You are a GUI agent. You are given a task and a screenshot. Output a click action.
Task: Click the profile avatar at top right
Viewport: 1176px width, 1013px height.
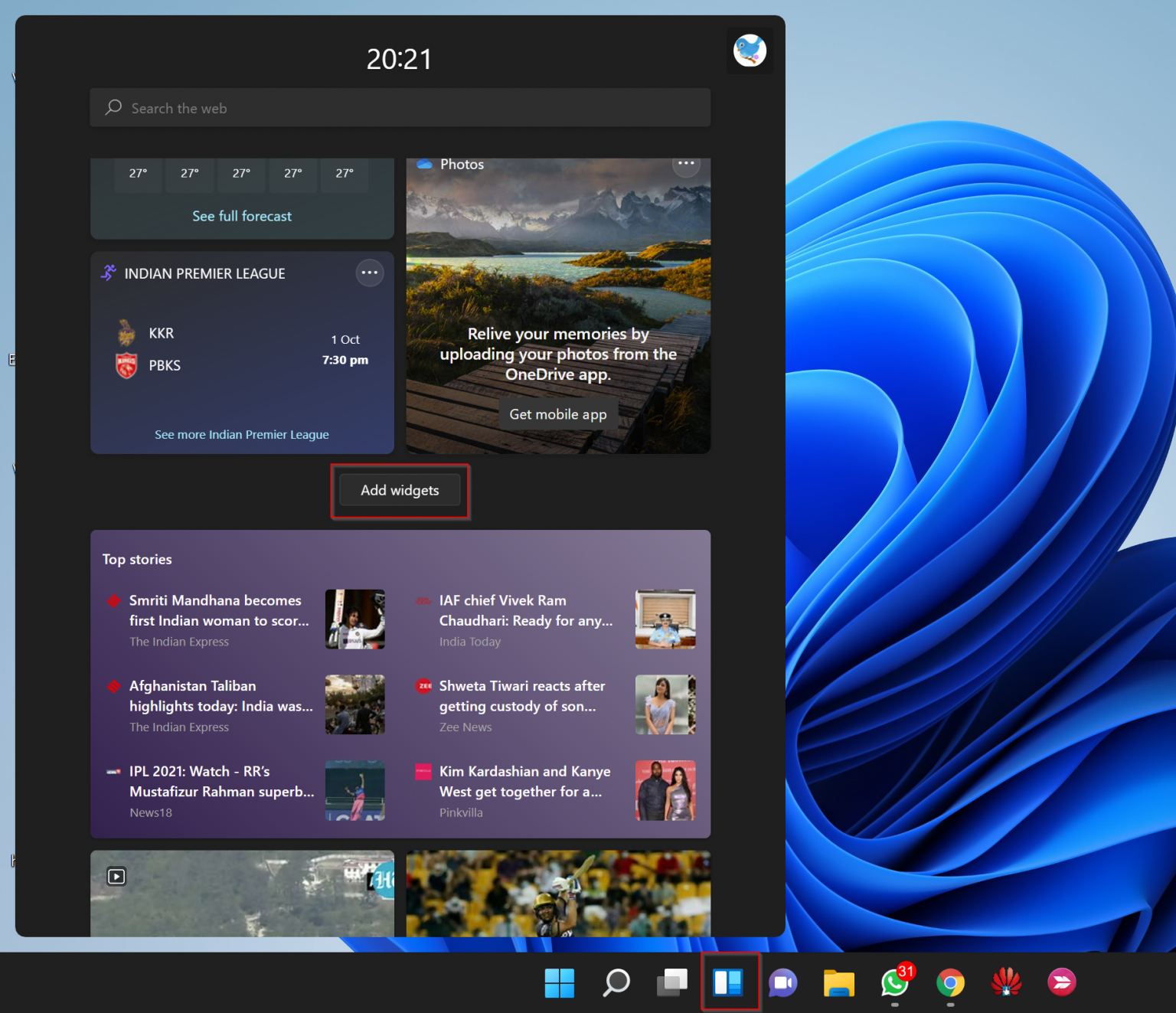(x=750, y=50)
